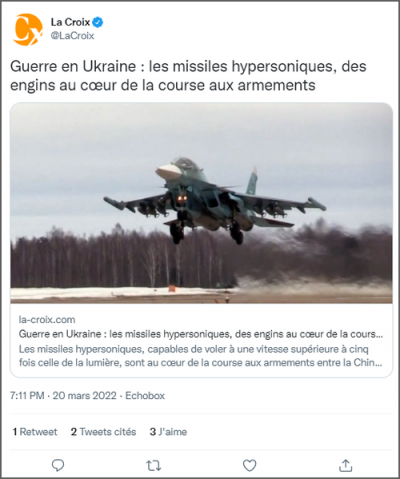Open the link card headline text

pyautogui.click(x=201, y=334)
